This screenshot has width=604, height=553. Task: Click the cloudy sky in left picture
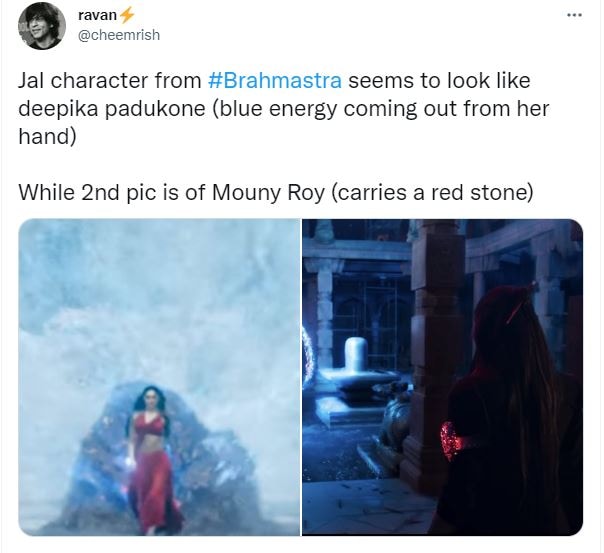pos(158,293)
